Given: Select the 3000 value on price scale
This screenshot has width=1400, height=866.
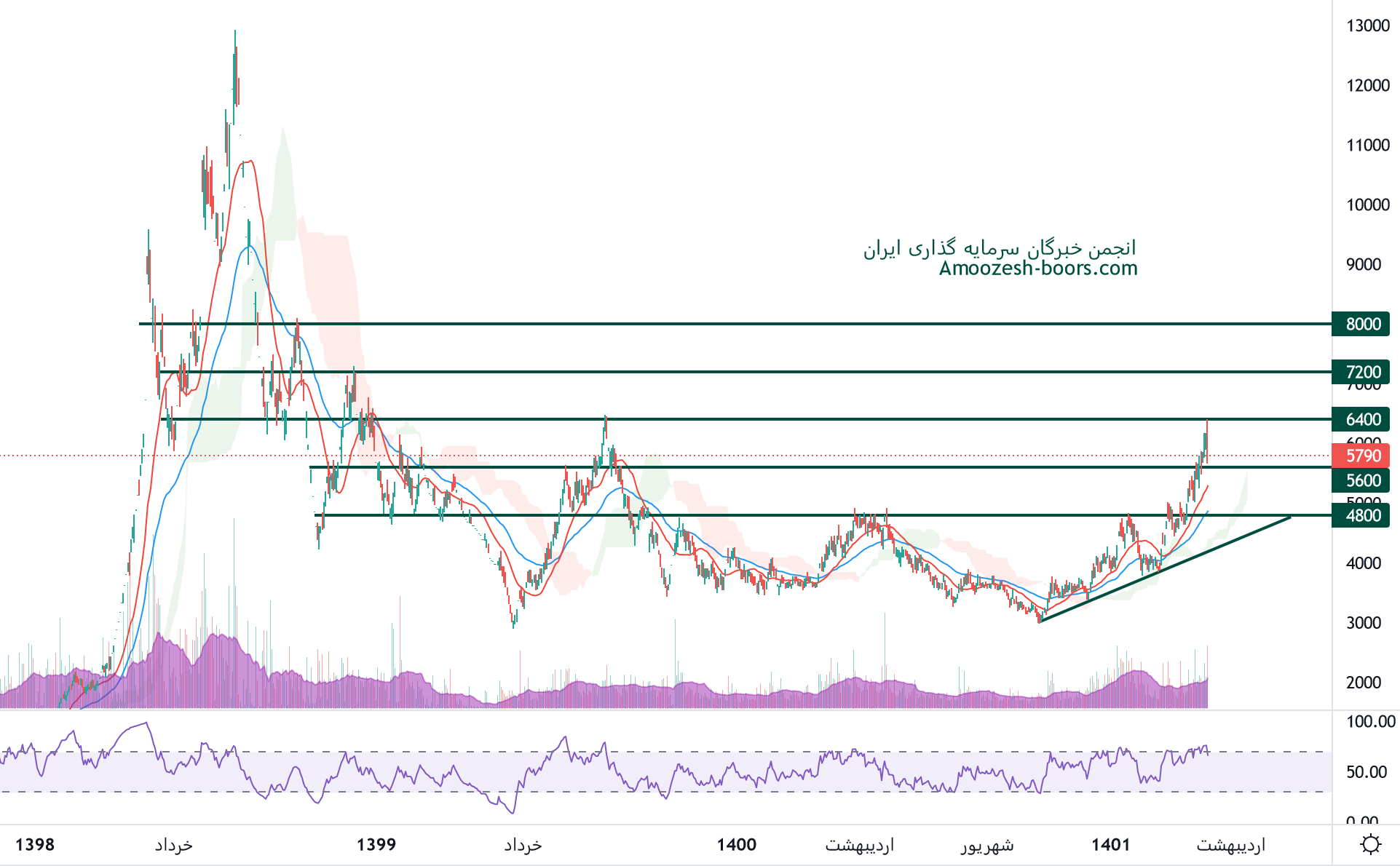Looking at the screenshot, I should [x=1363, y=623].
